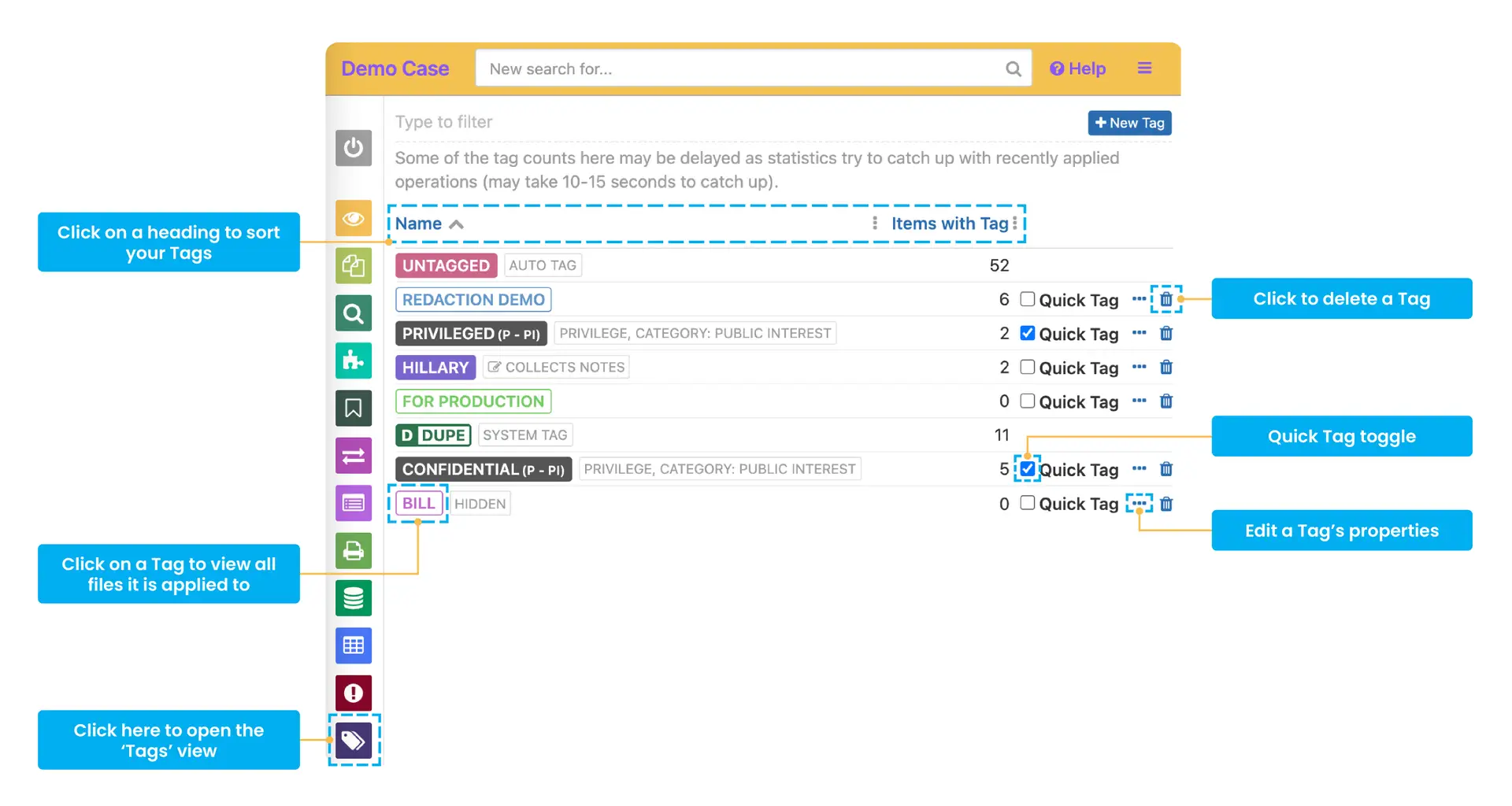Viewport: 1512px width, 806px height.
Task: Click the Items with Tag column header
Action: (x=949, y=224)
